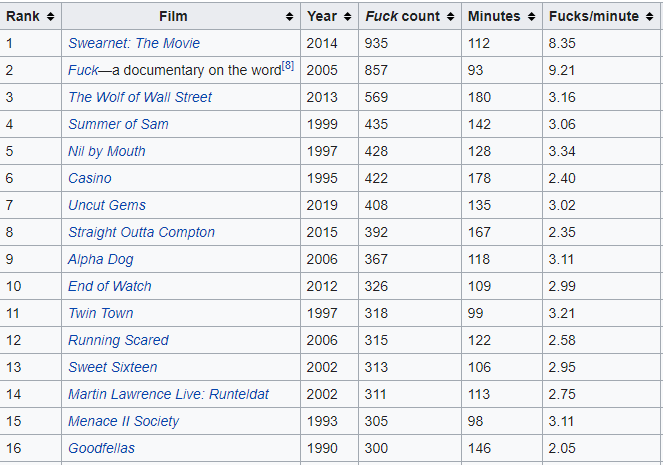The height and width of the screenshot is (465, 663).
Task: Sort by Fucks/minute arrows icon
Action: [x=649, y=16]
